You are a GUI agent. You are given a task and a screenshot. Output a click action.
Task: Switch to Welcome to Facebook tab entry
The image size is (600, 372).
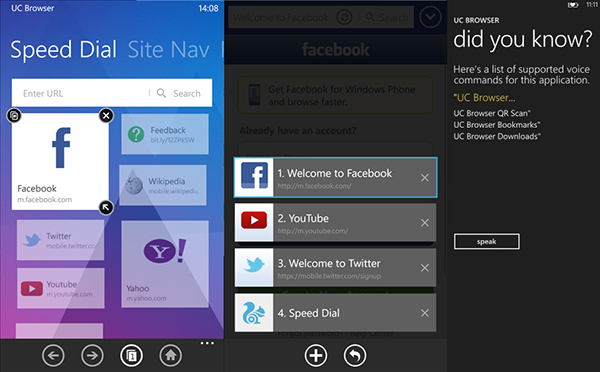click(335, 178)
